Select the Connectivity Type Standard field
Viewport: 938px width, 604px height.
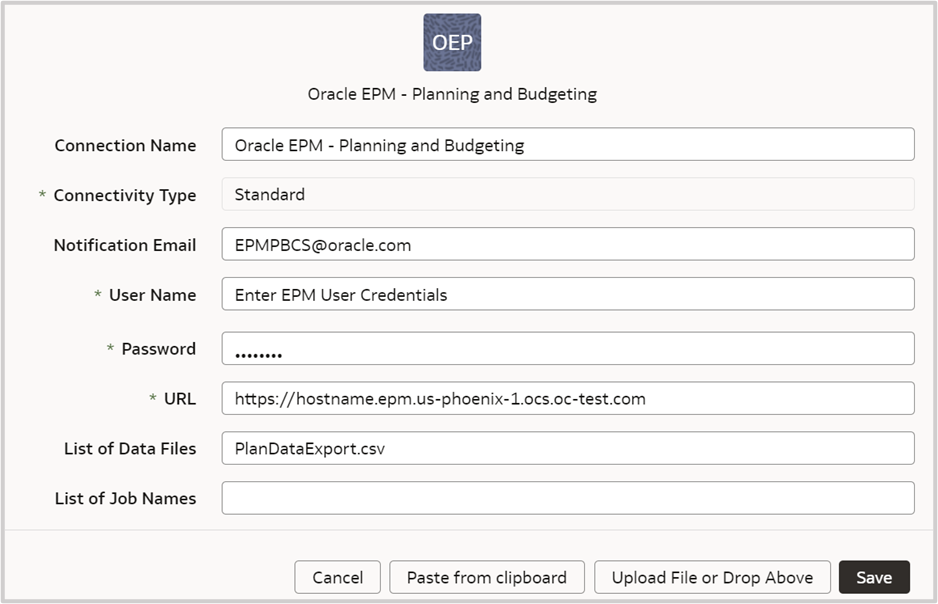pyautogui.click(x=567, y=194)
